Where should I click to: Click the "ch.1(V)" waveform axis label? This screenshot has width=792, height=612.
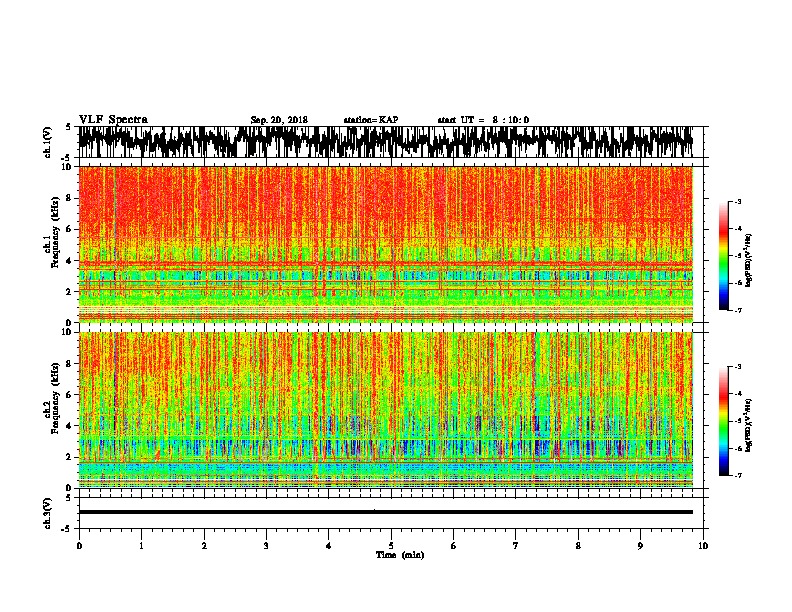[48, 142]
